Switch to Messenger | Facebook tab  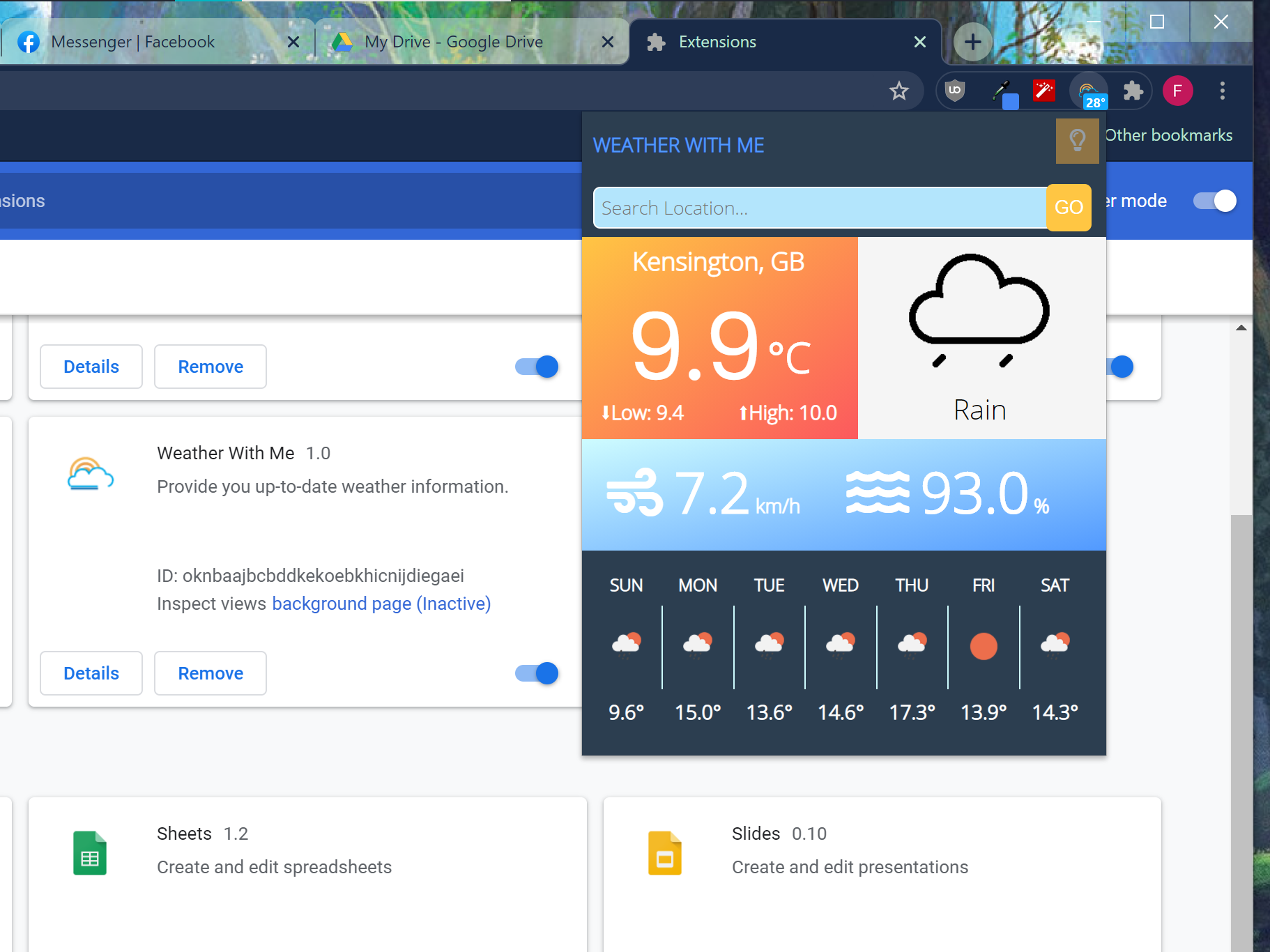pyautogui.click(x=132, y=42)
